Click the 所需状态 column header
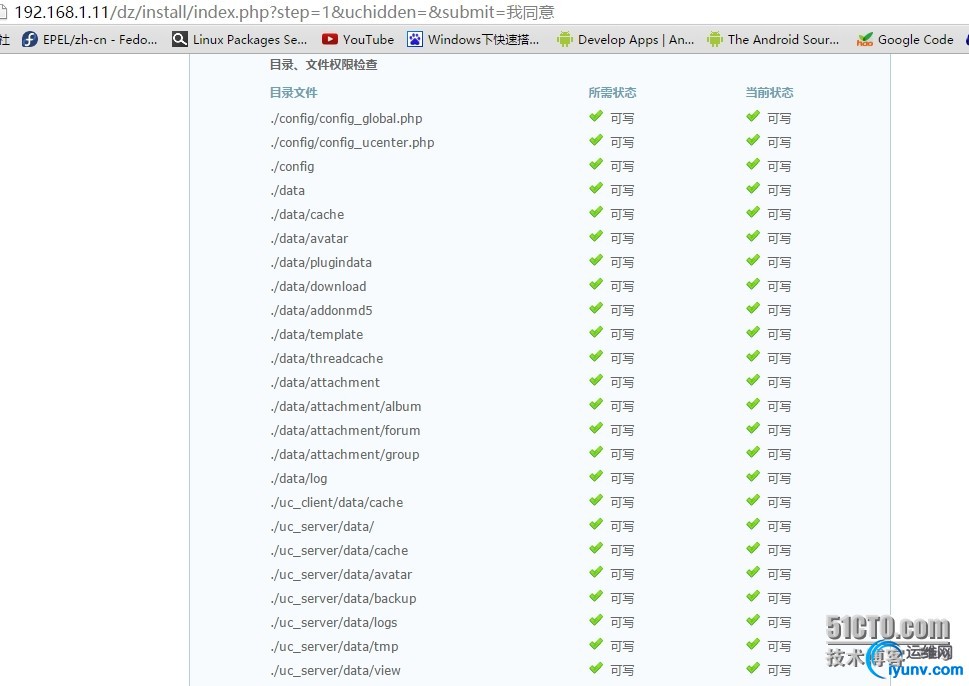This screenshot has height=686, width=969. click(612, 93)
